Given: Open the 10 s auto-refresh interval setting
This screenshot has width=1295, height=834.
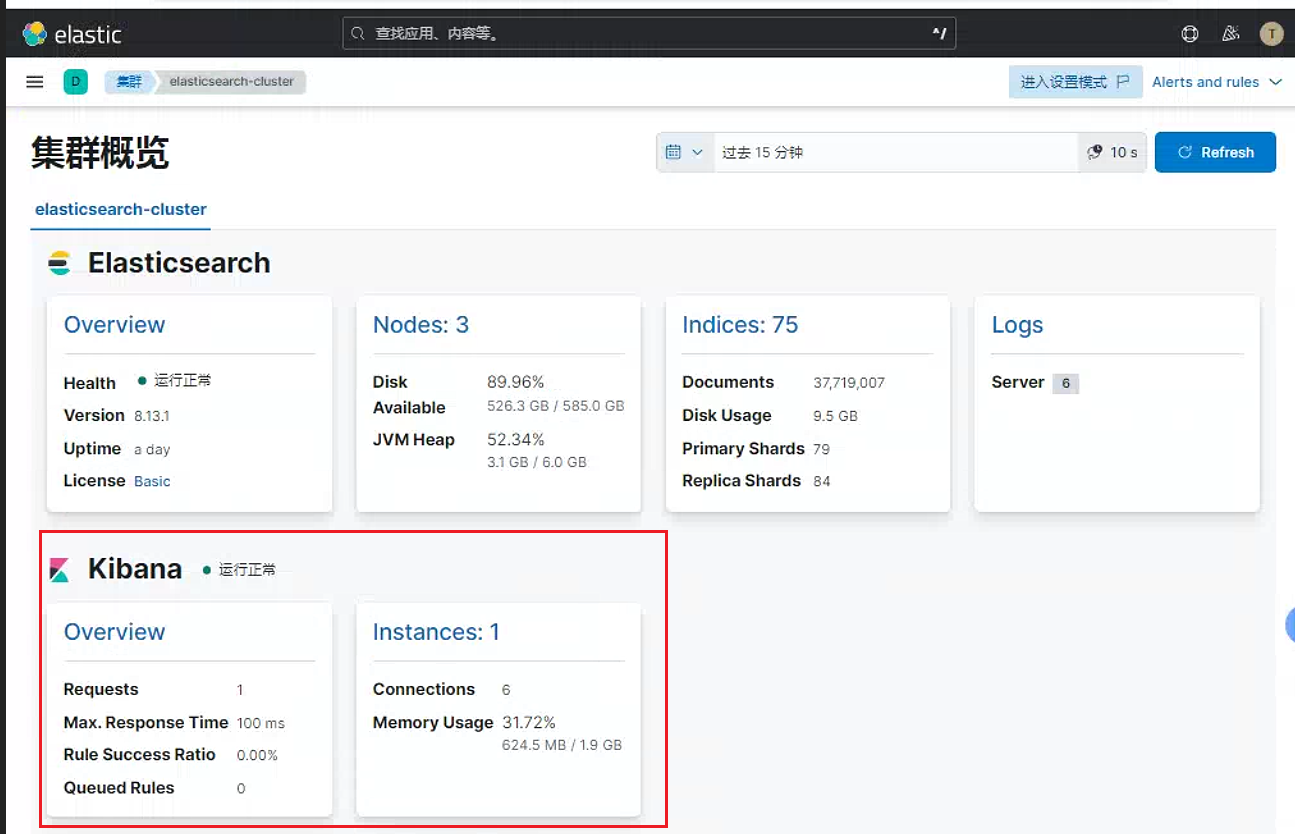Looking at the screenshot, I should pos(1113,152).
